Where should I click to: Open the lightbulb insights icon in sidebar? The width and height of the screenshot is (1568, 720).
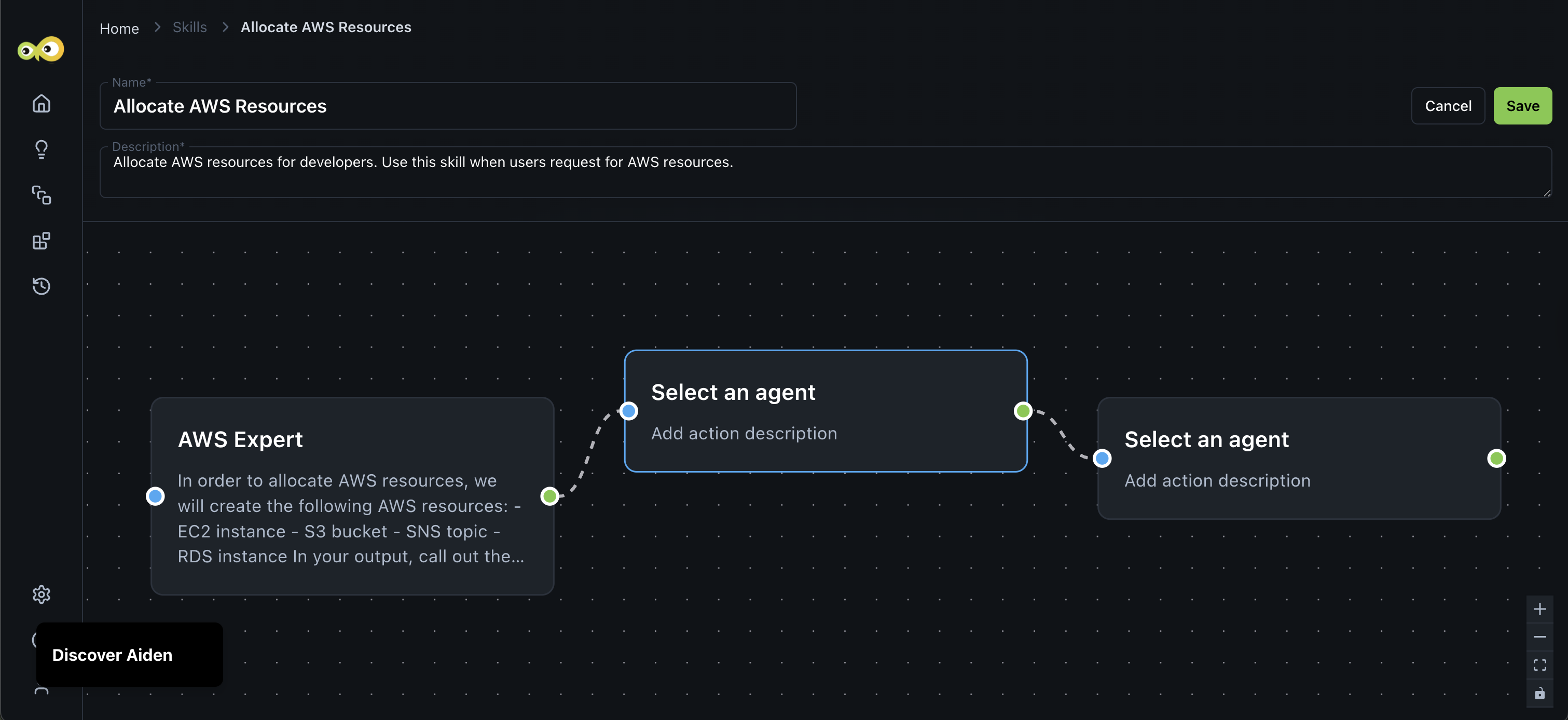42,149
